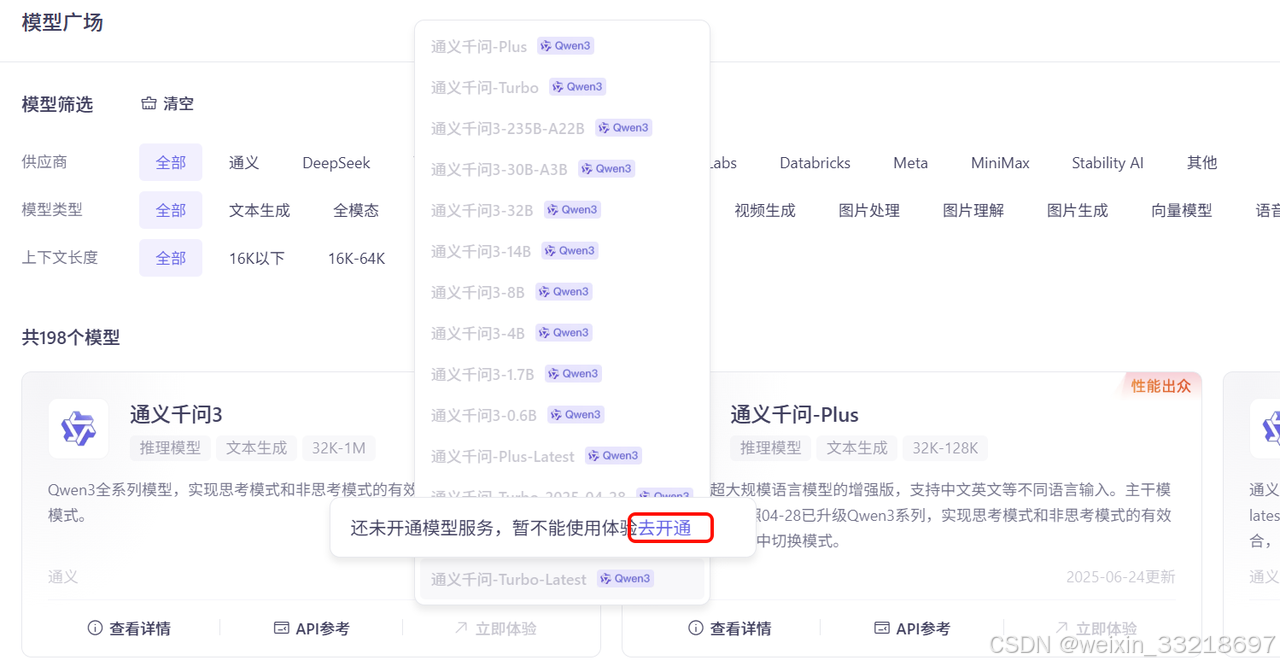Viewport: 1280px width, 666px height.
Task: Filter suppliers by Databricks
Action: [x=815, y=162]
